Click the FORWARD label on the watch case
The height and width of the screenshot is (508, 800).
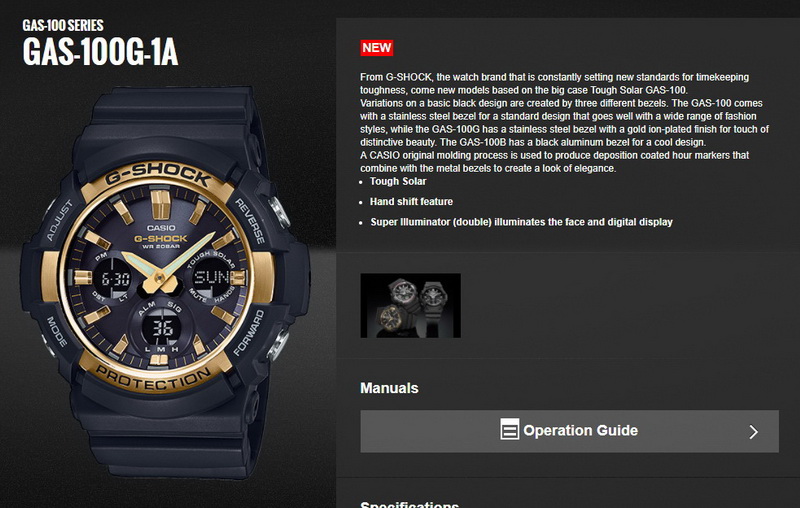pos(249,333)
